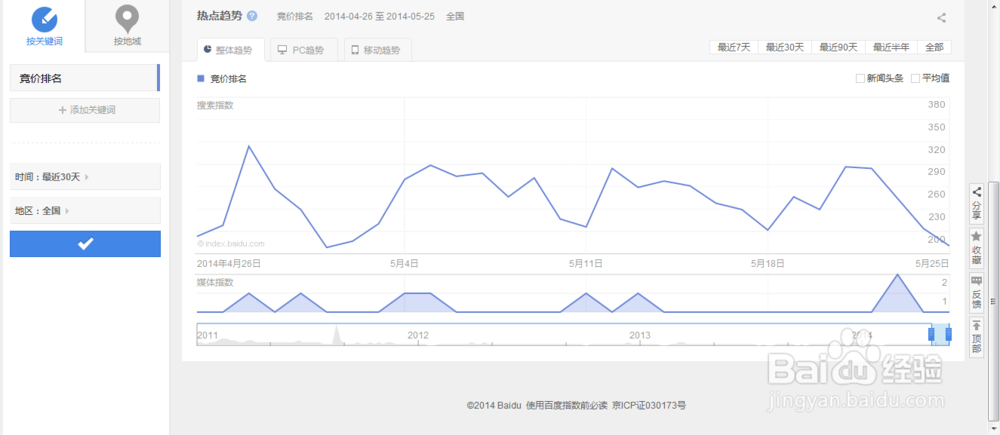1000x435 pixels.
Task: Click the 反馈 feedback sidebar button
Action: point(976,293)
